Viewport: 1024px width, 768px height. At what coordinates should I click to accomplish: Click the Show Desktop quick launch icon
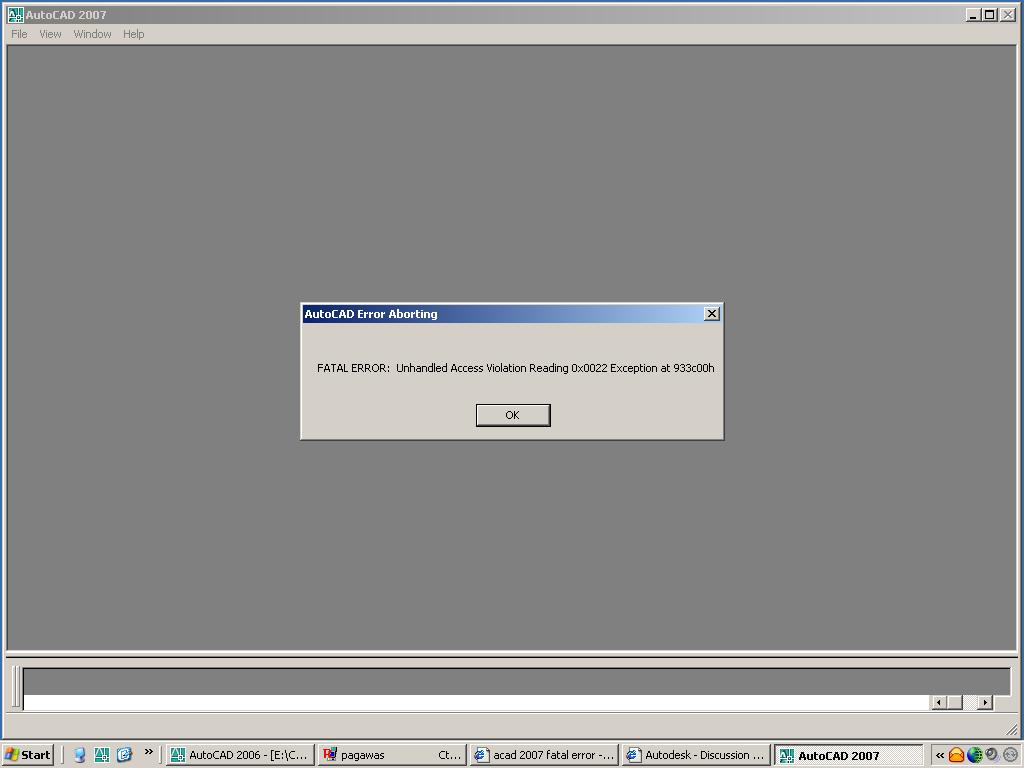click(80, 755)
